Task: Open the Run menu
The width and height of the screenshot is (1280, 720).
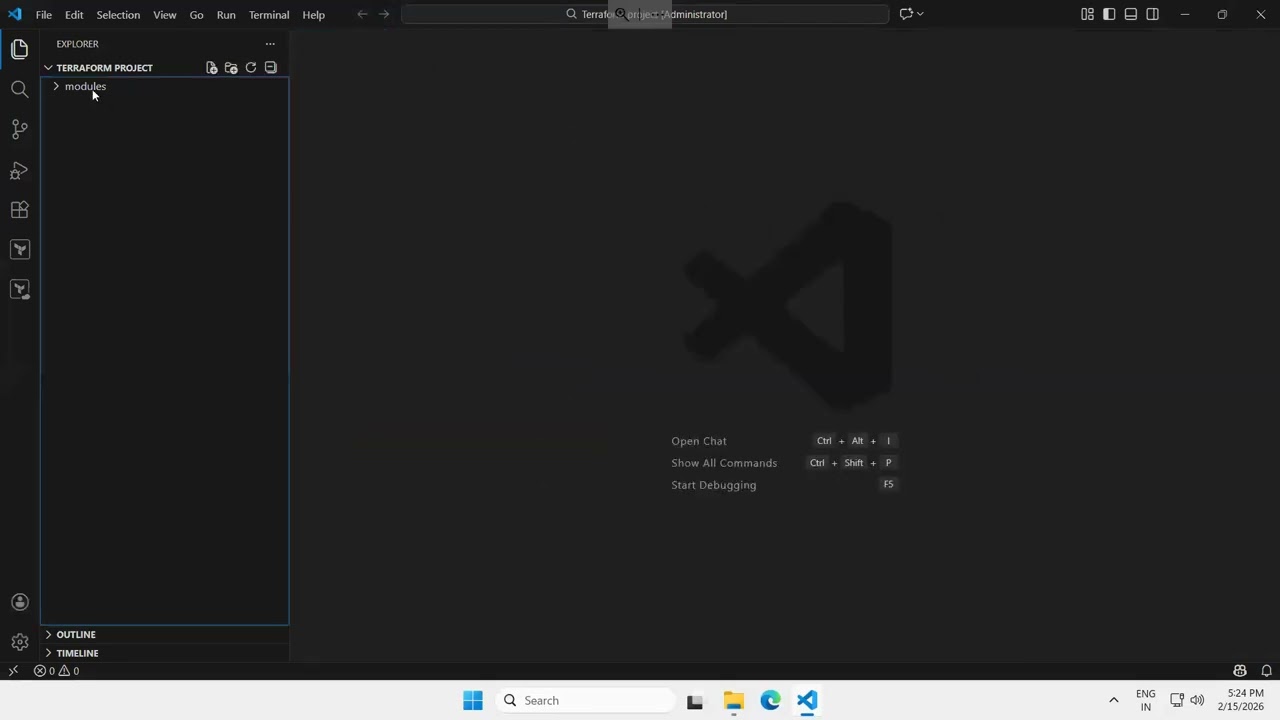Action: [x=226, y=15]
